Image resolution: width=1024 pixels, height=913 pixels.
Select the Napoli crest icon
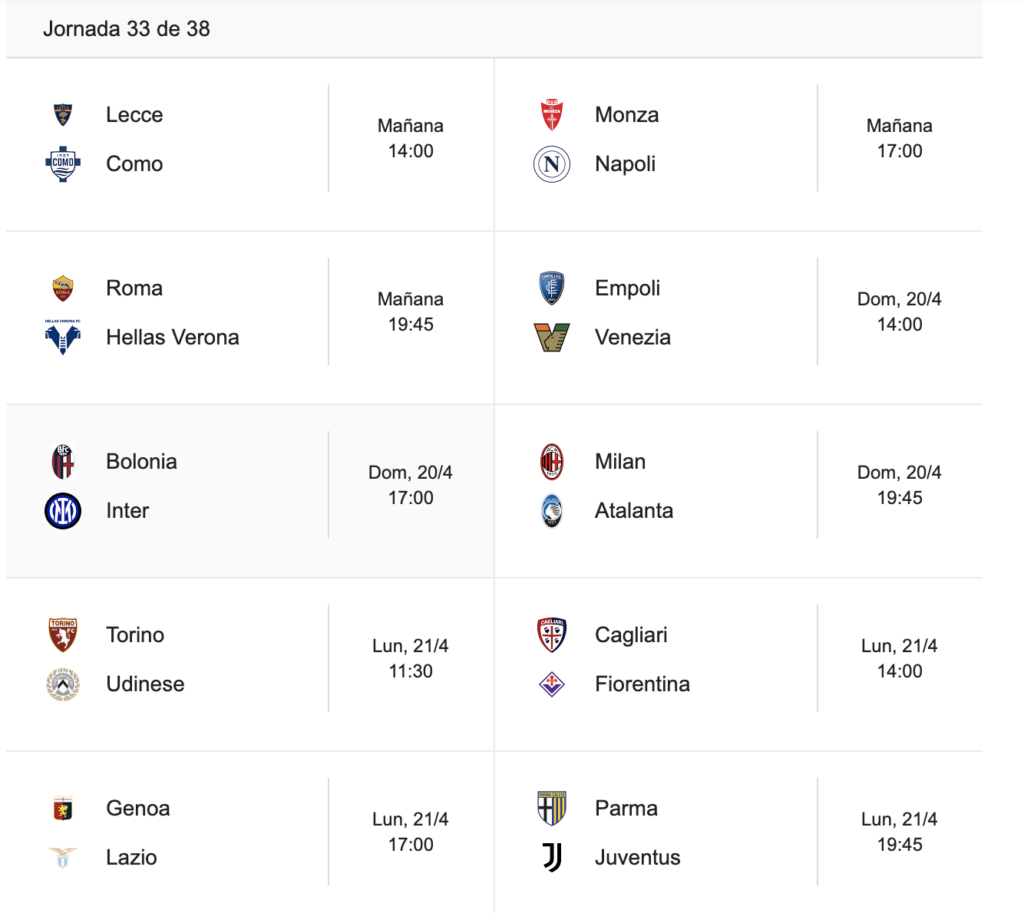[552, 164]
